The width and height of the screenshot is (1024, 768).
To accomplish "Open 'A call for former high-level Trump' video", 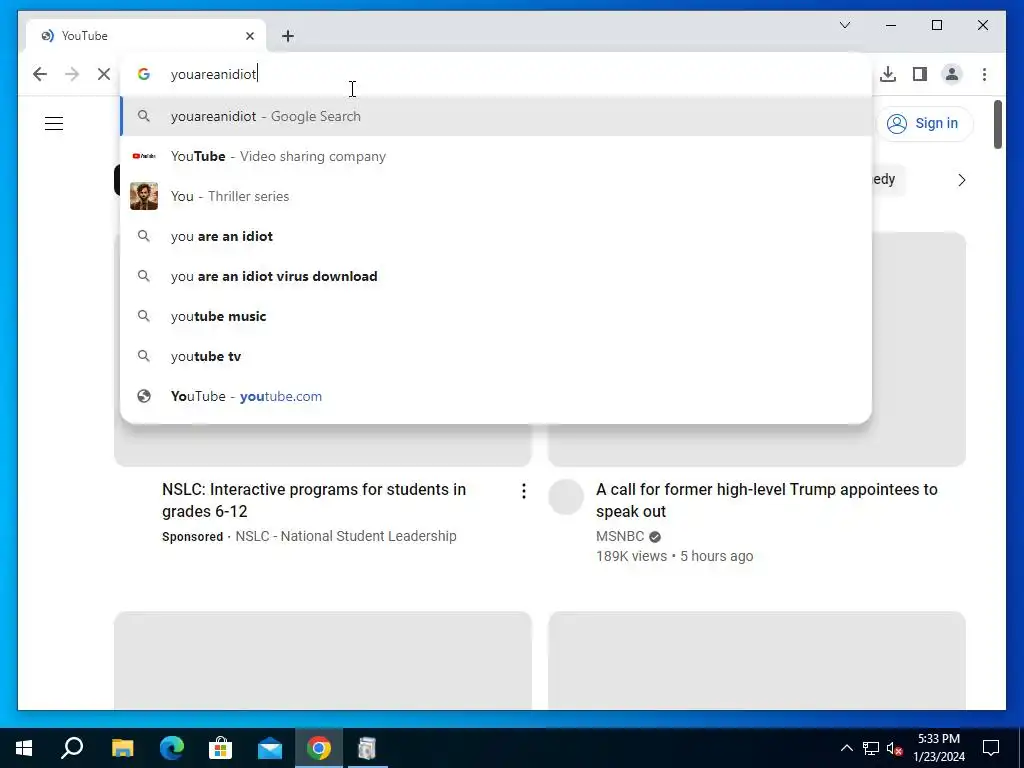I will [x=767, y=500].
